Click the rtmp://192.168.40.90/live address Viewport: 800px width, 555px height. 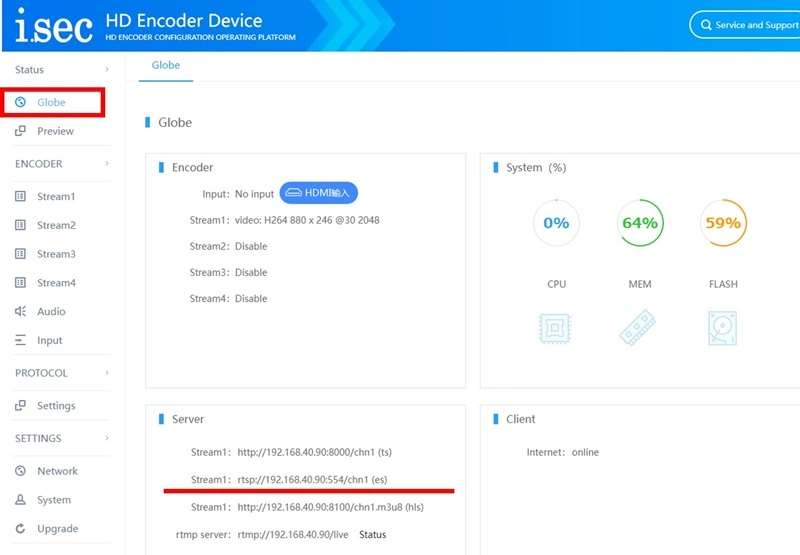click(x=293, y=535)
